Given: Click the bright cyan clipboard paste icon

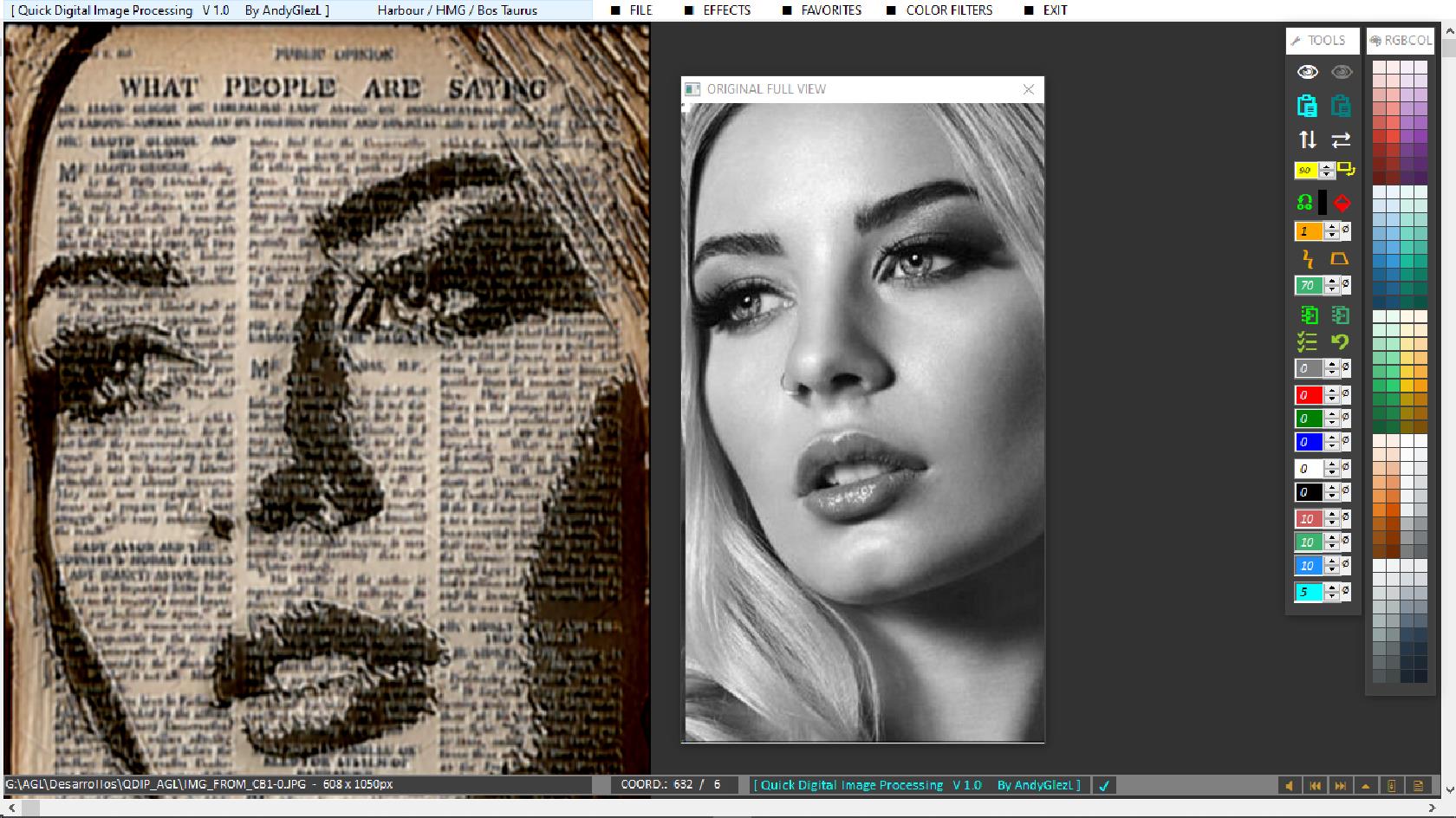Looking at the screenshot, I should click(1307, 106).
